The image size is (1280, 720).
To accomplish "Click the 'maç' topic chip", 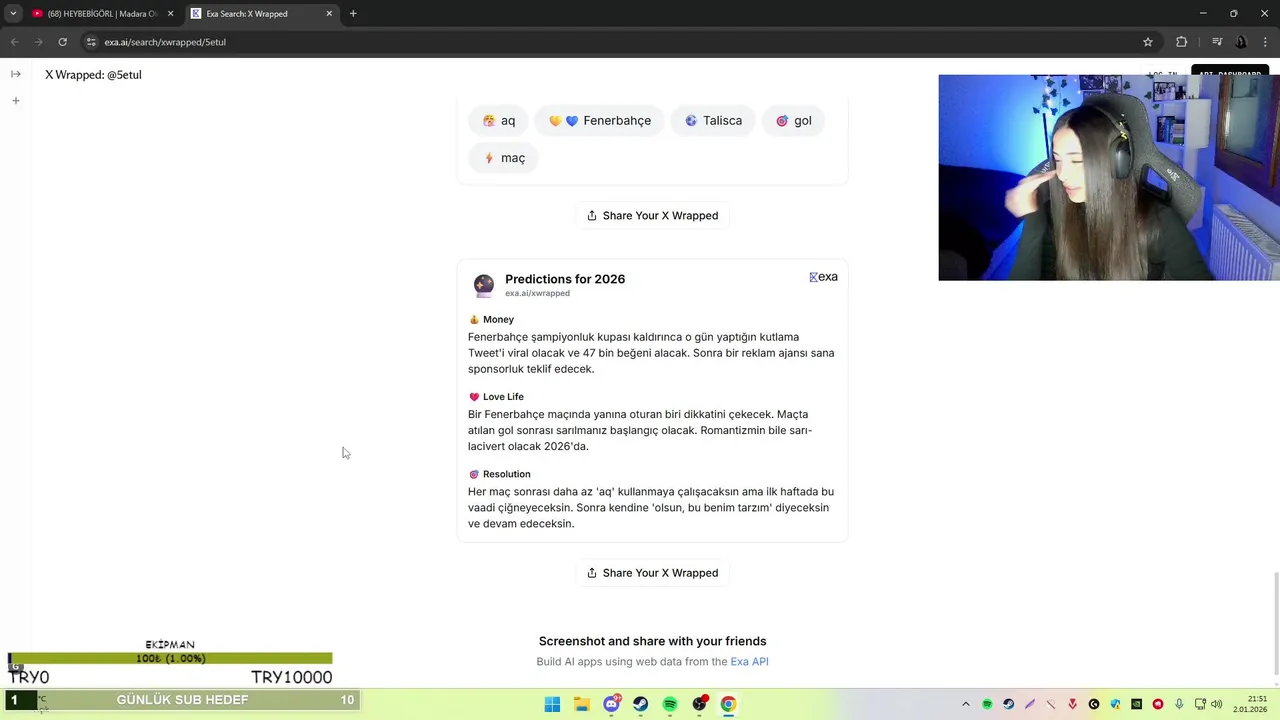I will tap(503, 158).
